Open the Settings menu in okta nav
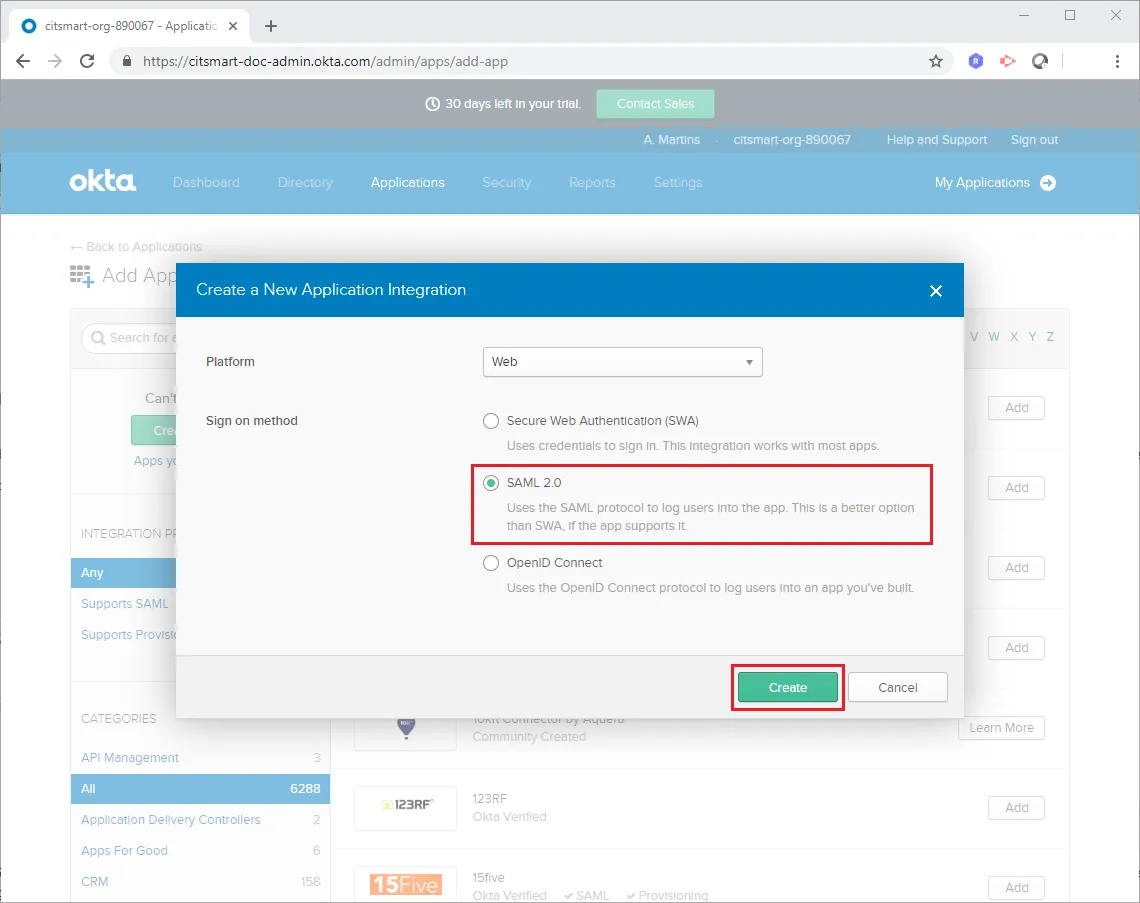1140x903 pixels. click(678, 182)
